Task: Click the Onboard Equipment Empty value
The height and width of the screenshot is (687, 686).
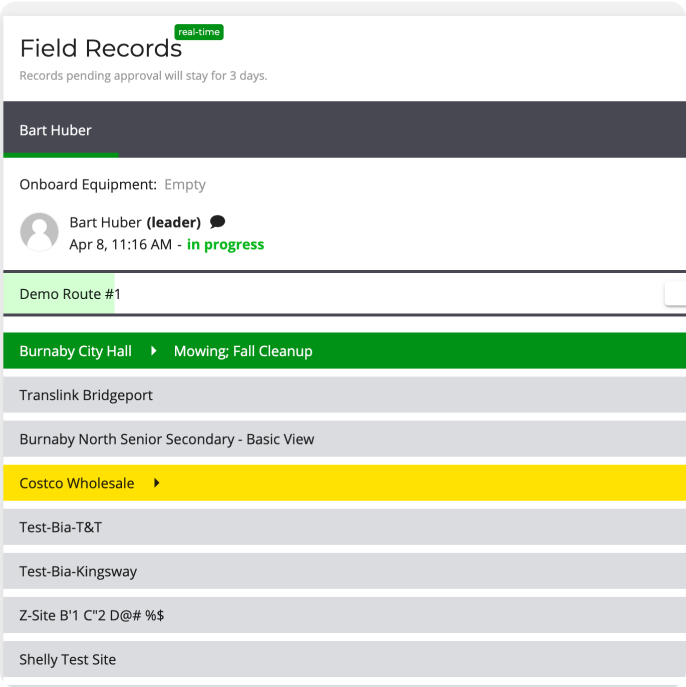Action: point(185,184)
